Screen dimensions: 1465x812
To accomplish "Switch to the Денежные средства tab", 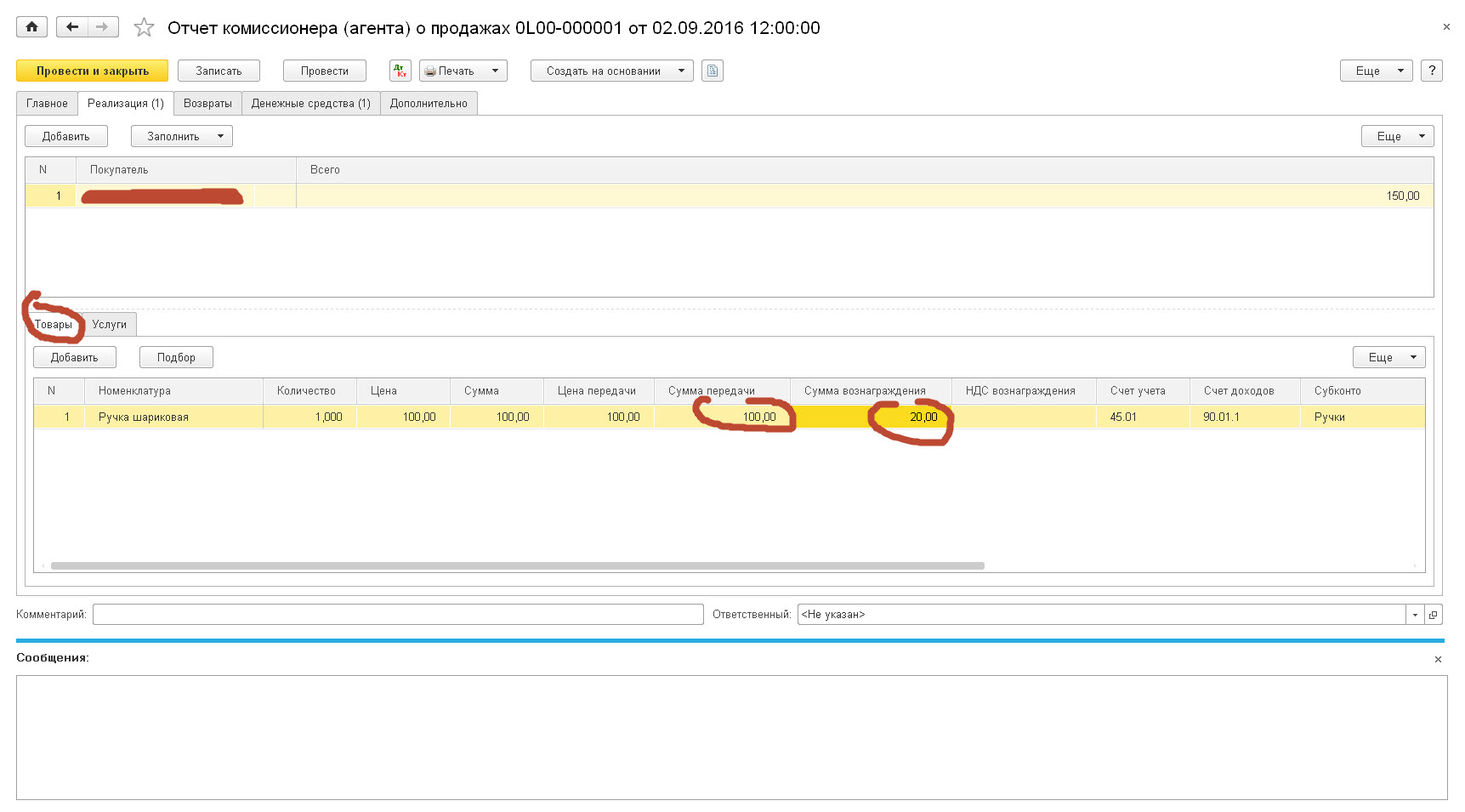I will [310, 104].
